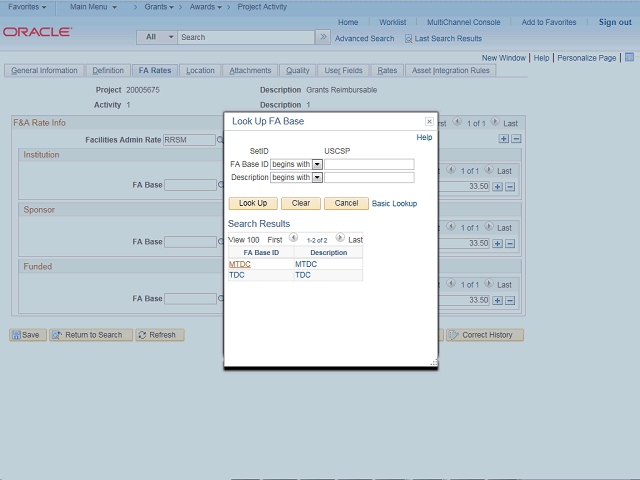Show next result arrow in Search Results
The image size is (640, 480).
(340, 237)
